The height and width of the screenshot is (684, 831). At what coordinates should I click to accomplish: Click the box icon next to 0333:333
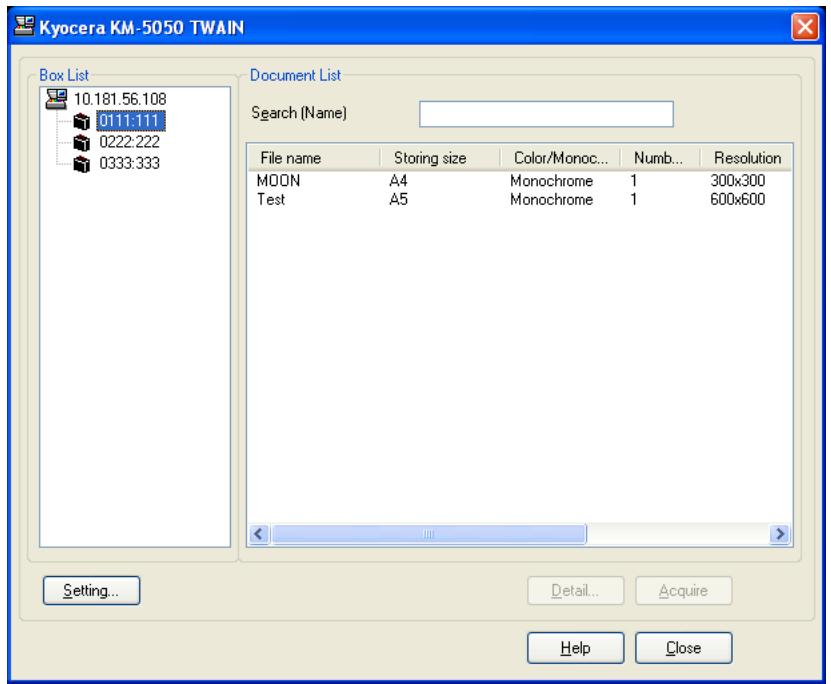[82, 164]
